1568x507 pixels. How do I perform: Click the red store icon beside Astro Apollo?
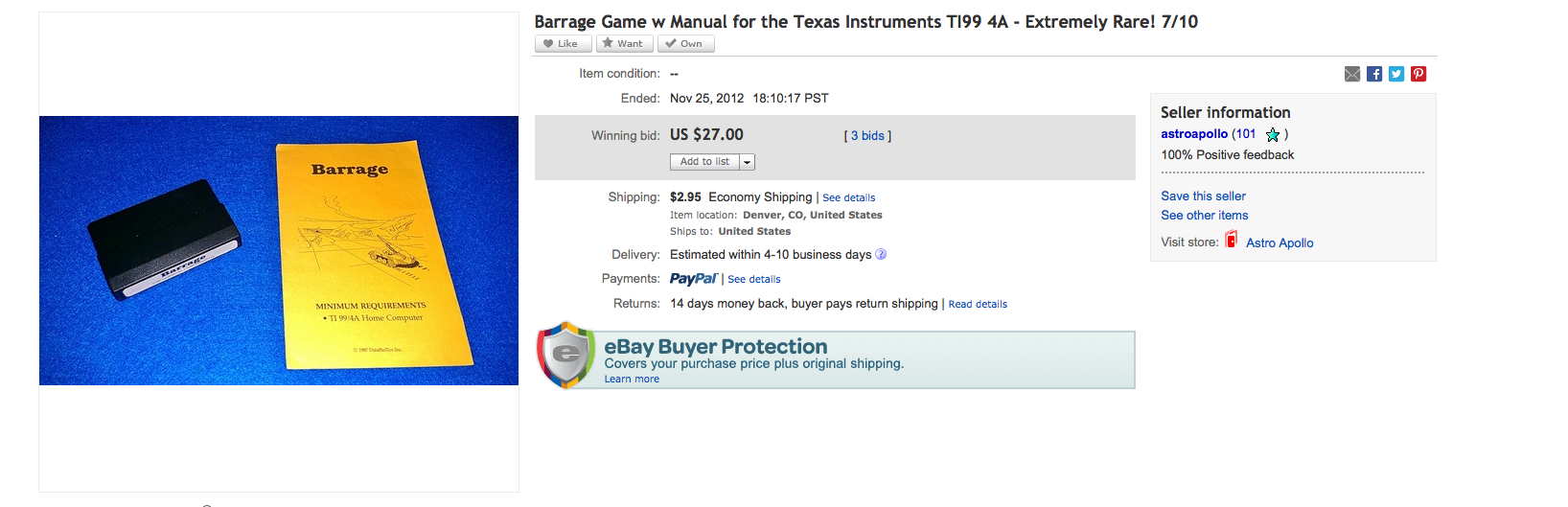click(x=1232, y=240)
